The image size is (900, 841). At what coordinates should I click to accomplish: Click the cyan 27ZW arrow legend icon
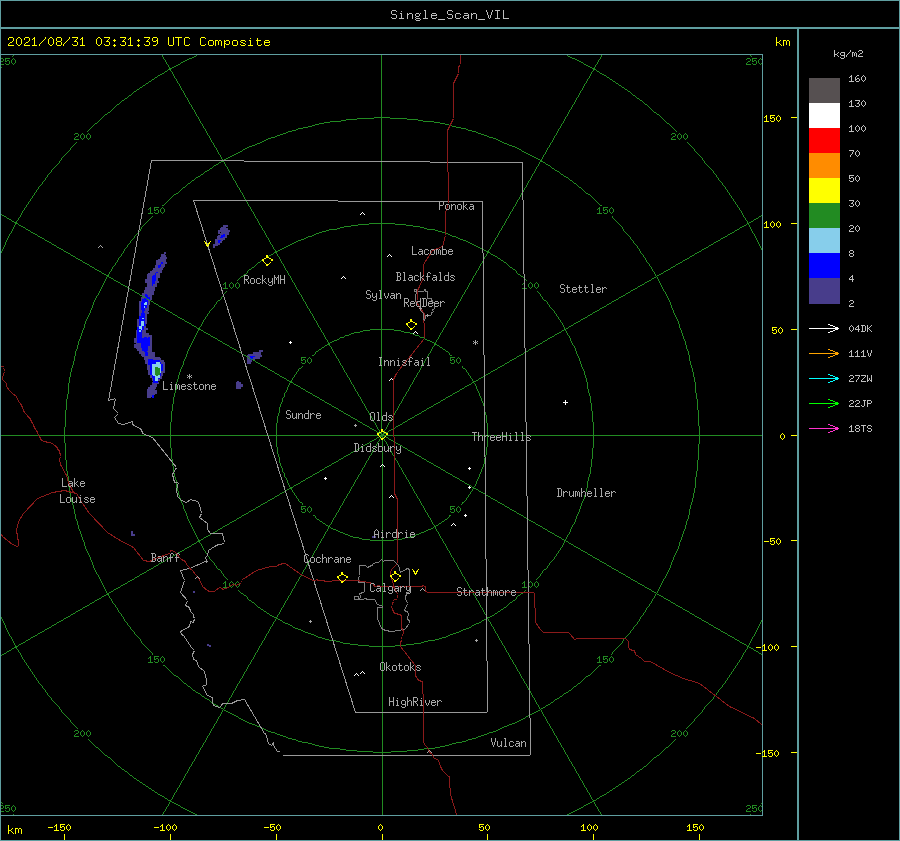coord(824,378)
